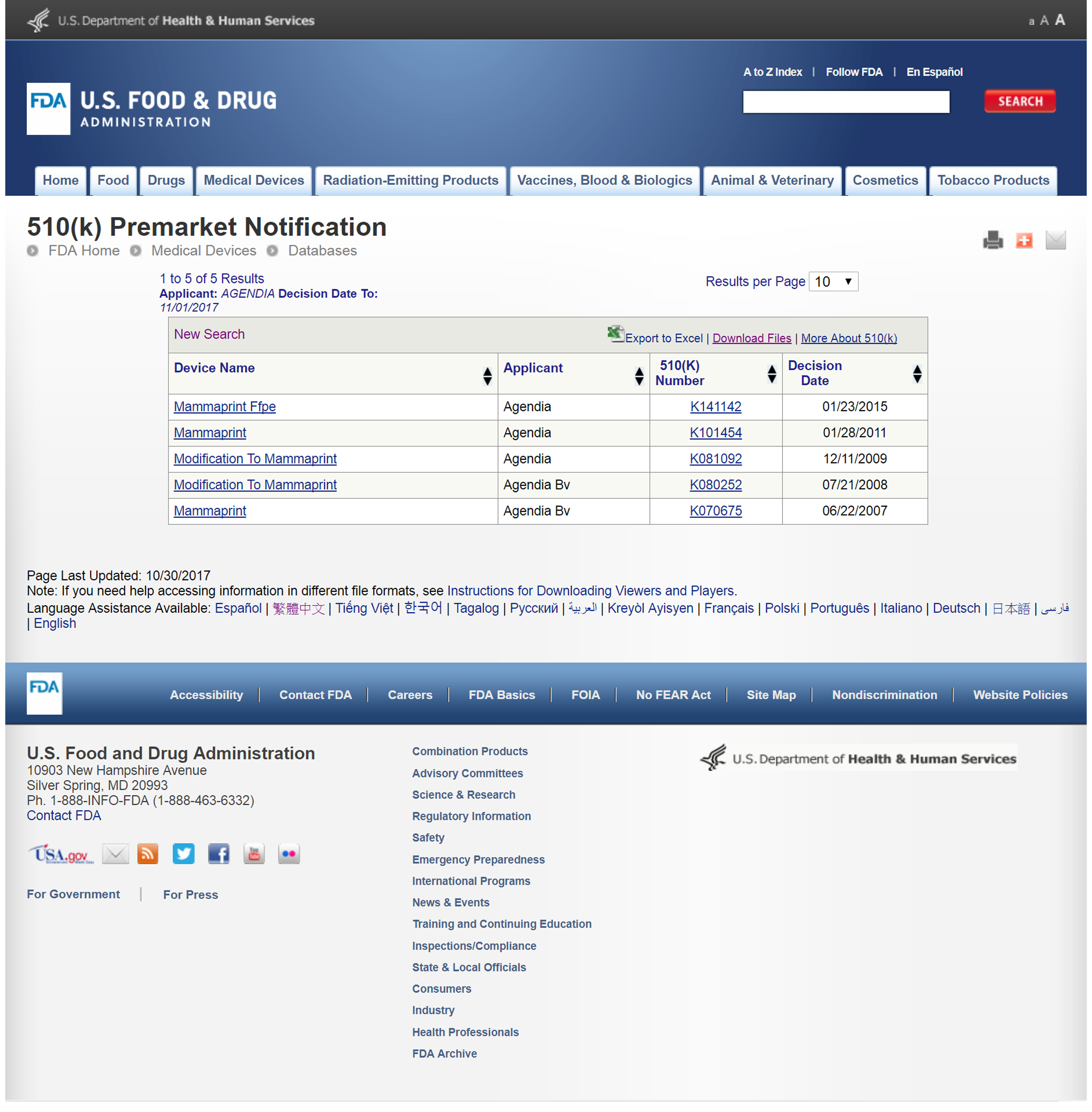Open the Food navigation tab
The width and height of the screenshot is (1092, 1112).
point(113,180)
